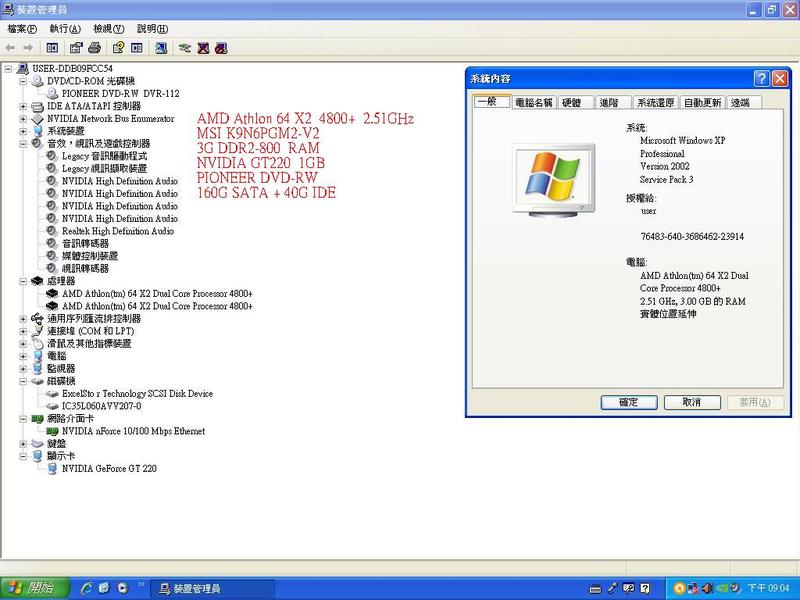Image resolution: width=800 pixels, height=600 pixels.
Task: Select the Legacy 音訊驅動程式 row
Action: [x=104, y=156]
